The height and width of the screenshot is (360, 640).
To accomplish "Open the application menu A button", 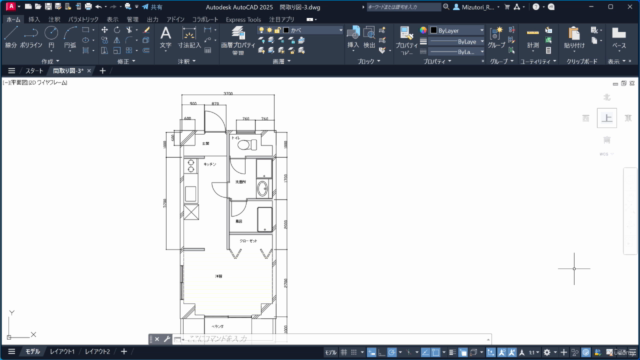I will pos(11,7).
